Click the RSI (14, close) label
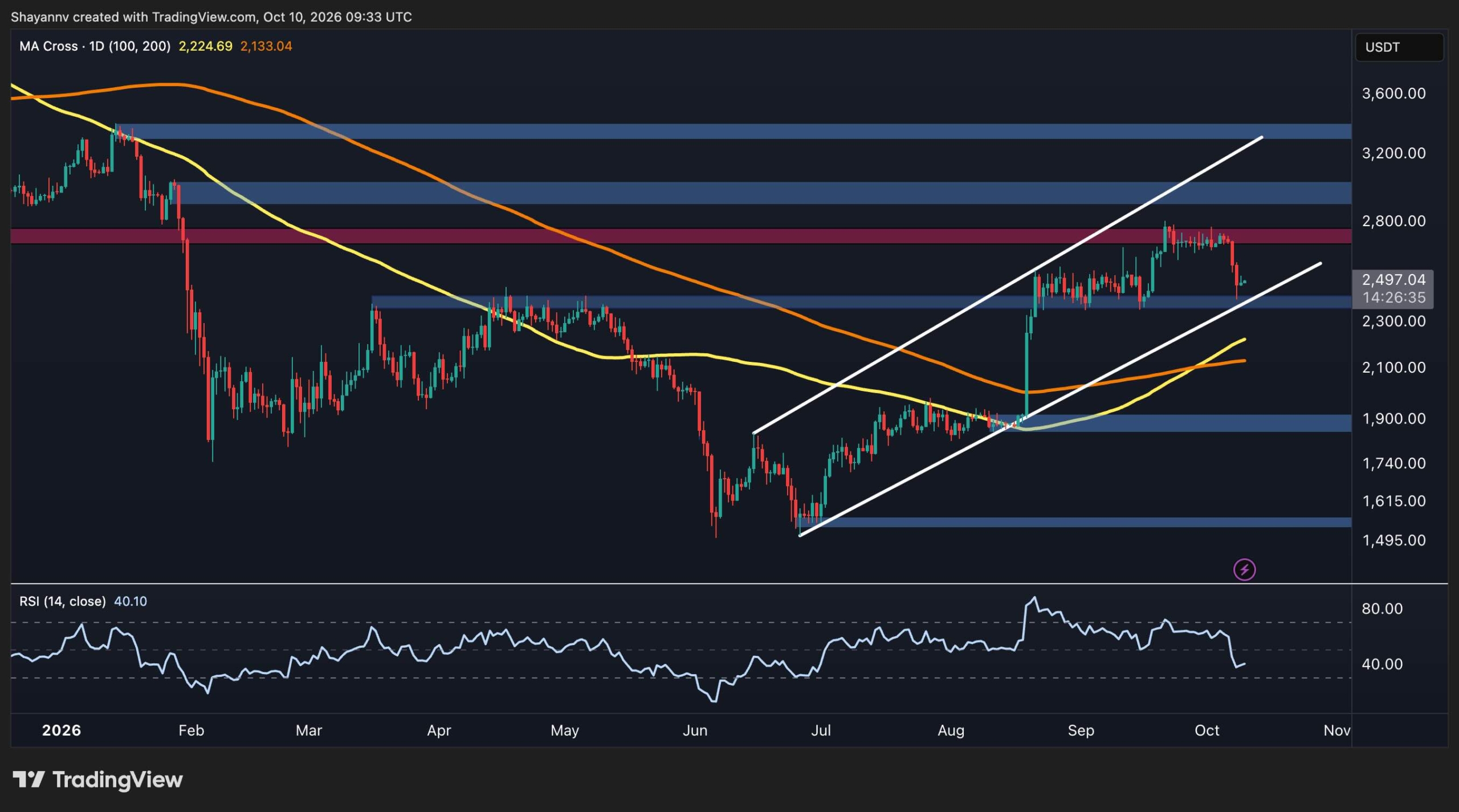 63,601
